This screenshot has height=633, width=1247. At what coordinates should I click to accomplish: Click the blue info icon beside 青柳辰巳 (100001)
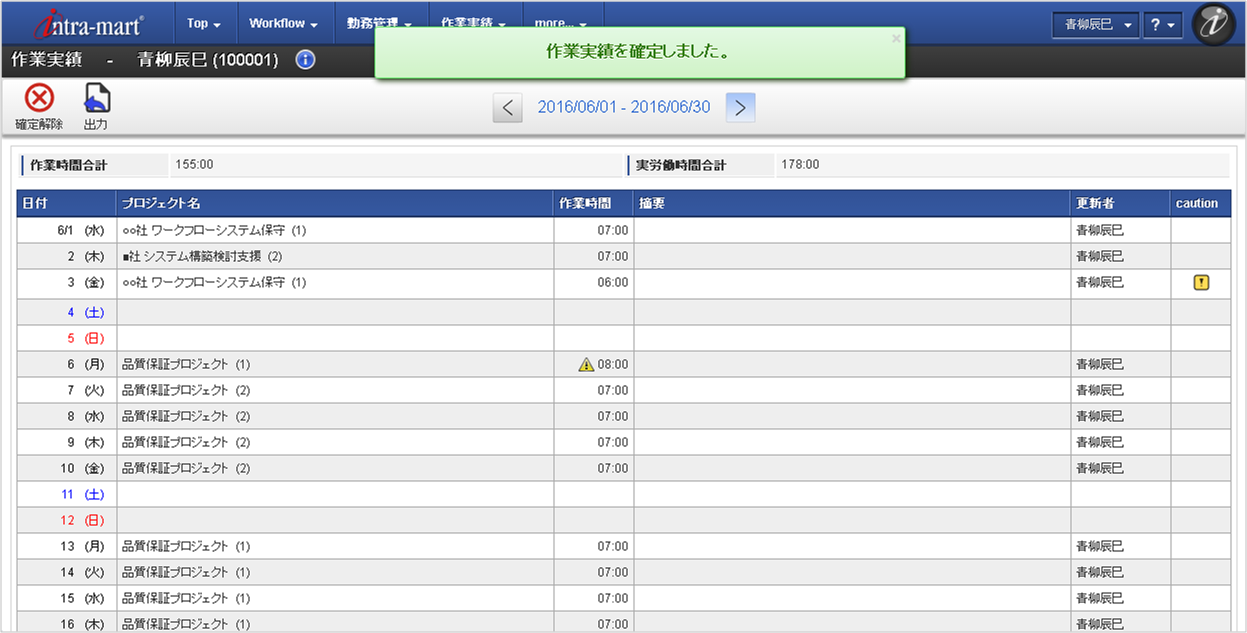pos(306,60)
